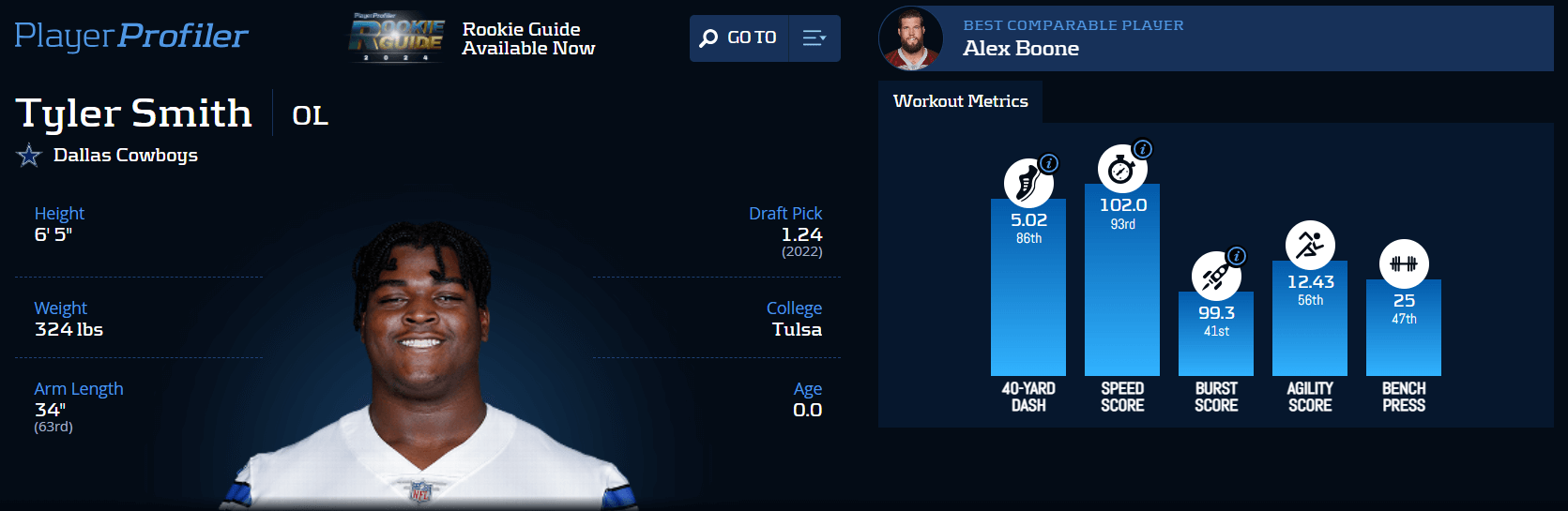
Task: Click the 40-yard dash shoe icon
Action: tap(1028, 183)
